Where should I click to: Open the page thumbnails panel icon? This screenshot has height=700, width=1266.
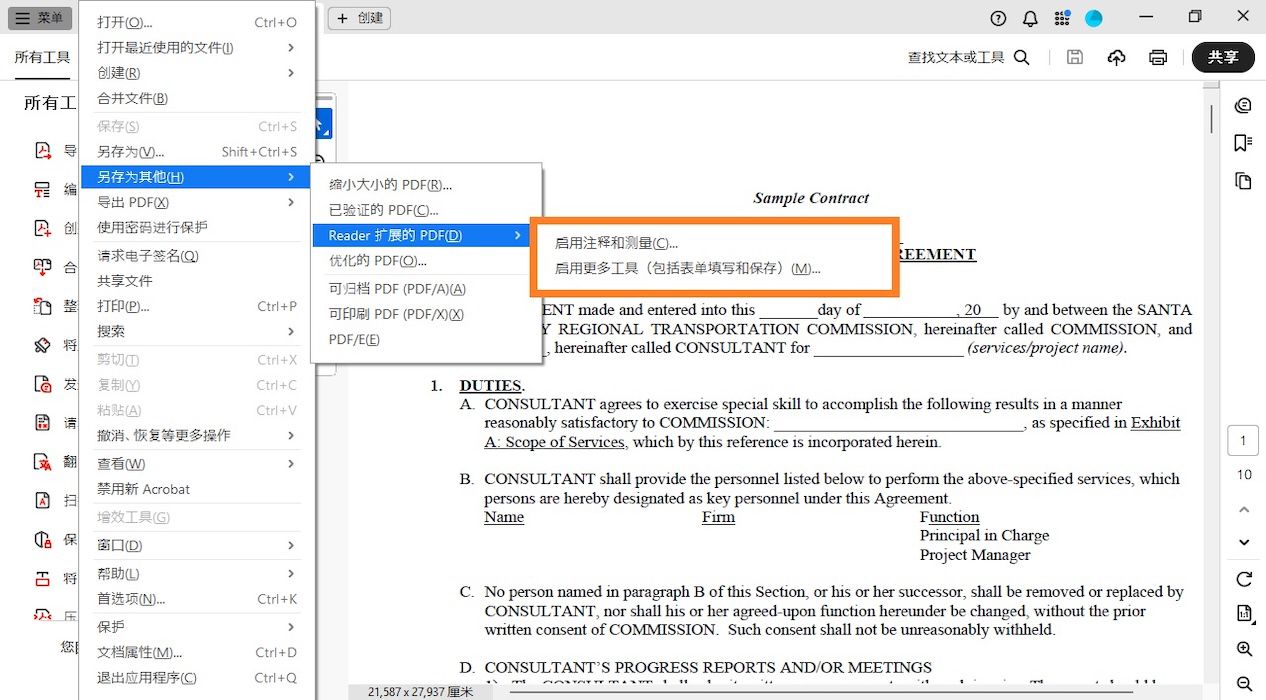[1243, 181]
